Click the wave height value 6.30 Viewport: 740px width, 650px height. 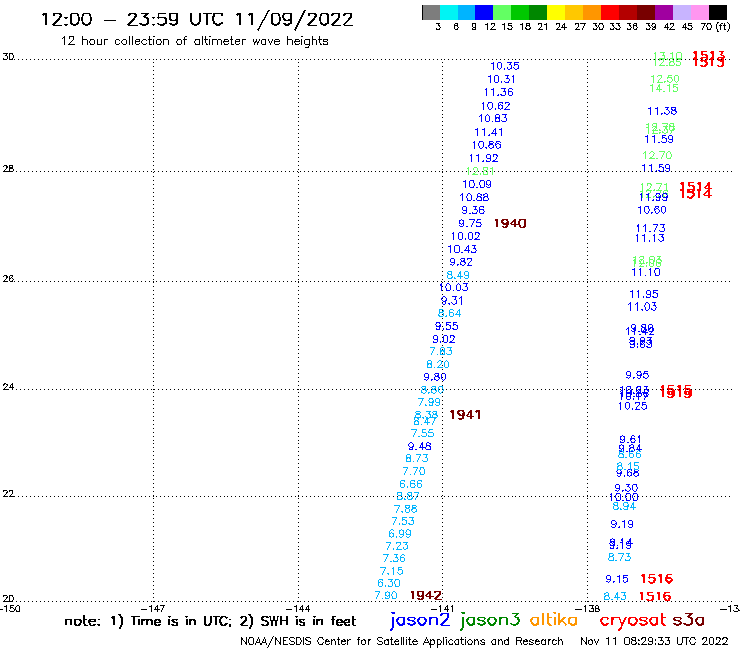pyautogui.click(x=388, y=583)
